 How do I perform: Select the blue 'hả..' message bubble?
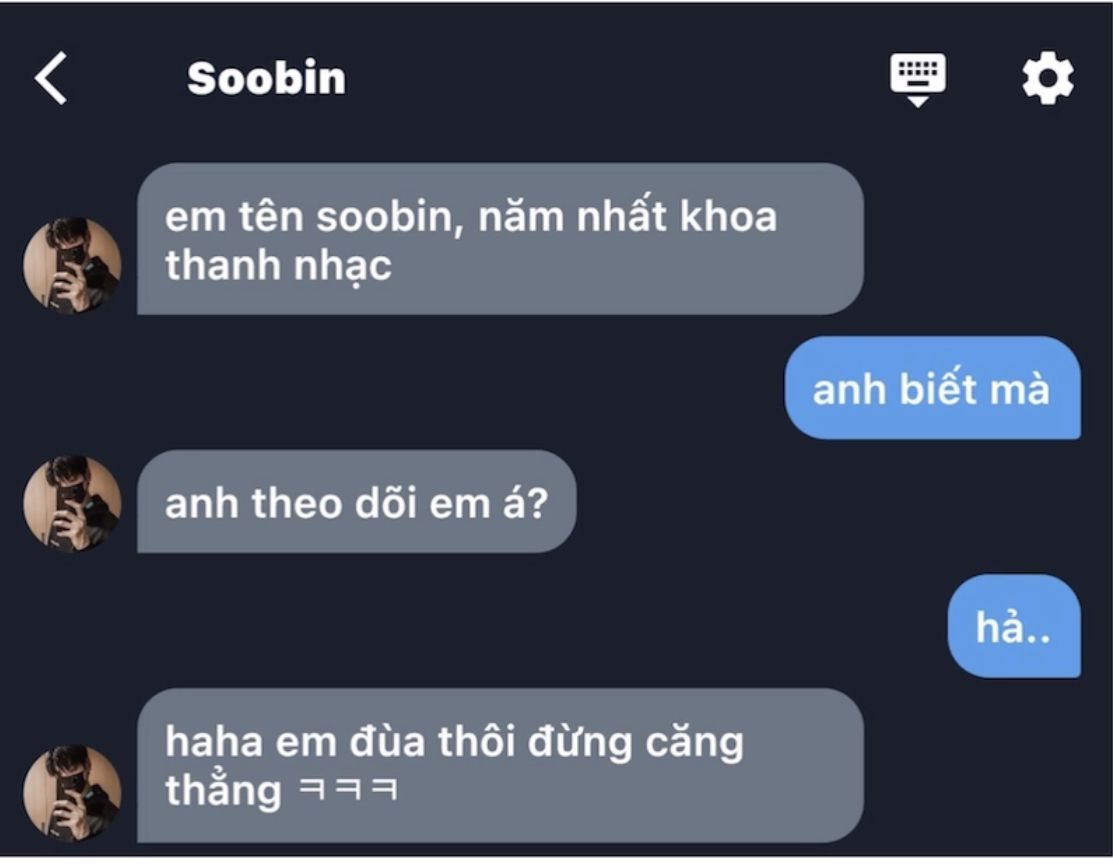(x=1014, y=627)
